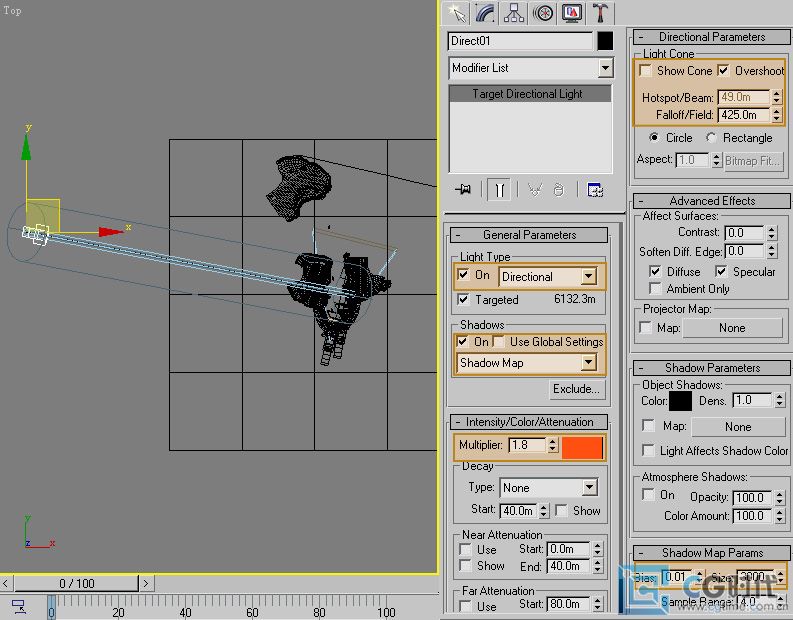Select the Rectangle radio button
The image size is (793, 620).
click(712, 138)
